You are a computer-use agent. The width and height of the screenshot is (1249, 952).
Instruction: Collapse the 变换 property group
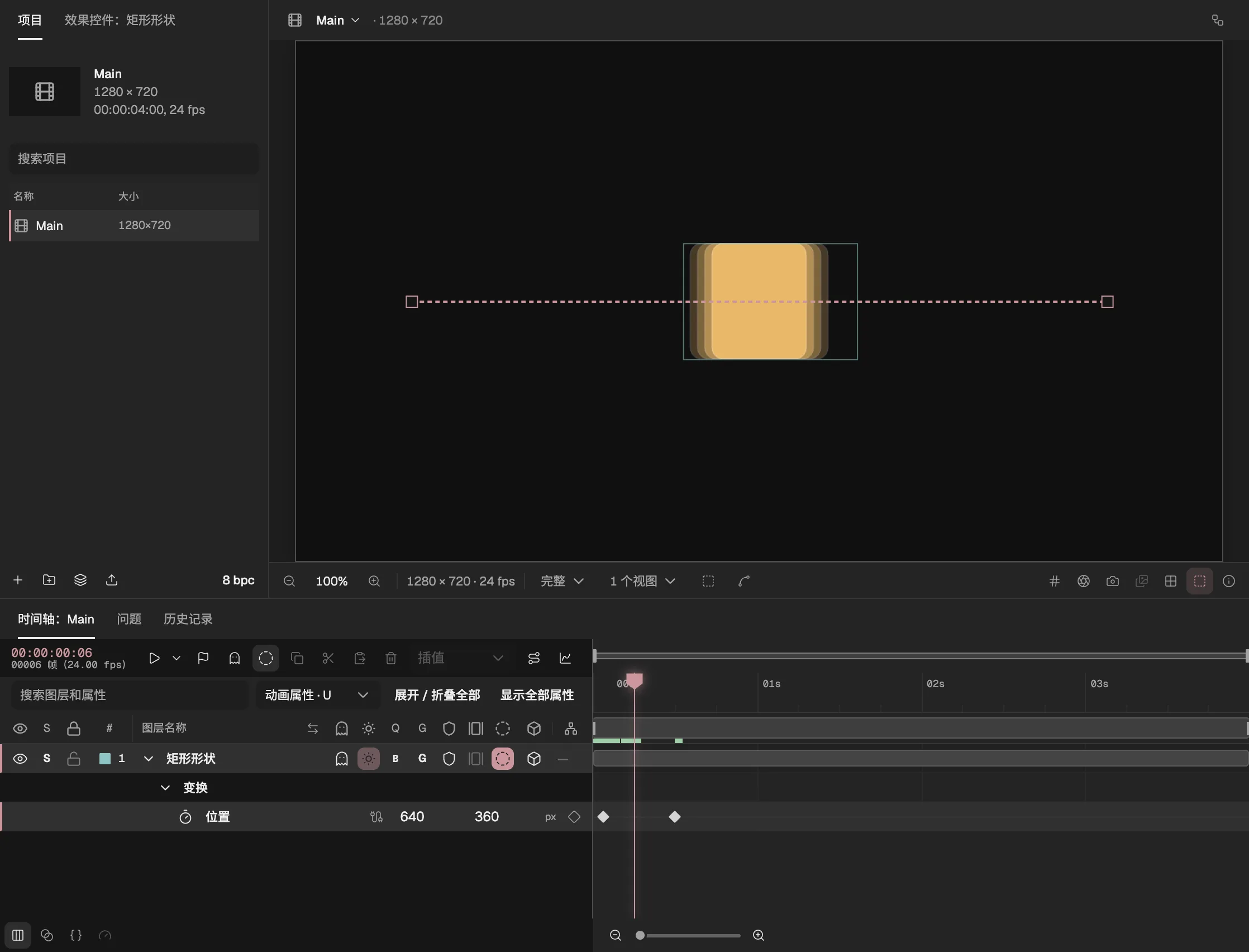[x=165, y=788]
